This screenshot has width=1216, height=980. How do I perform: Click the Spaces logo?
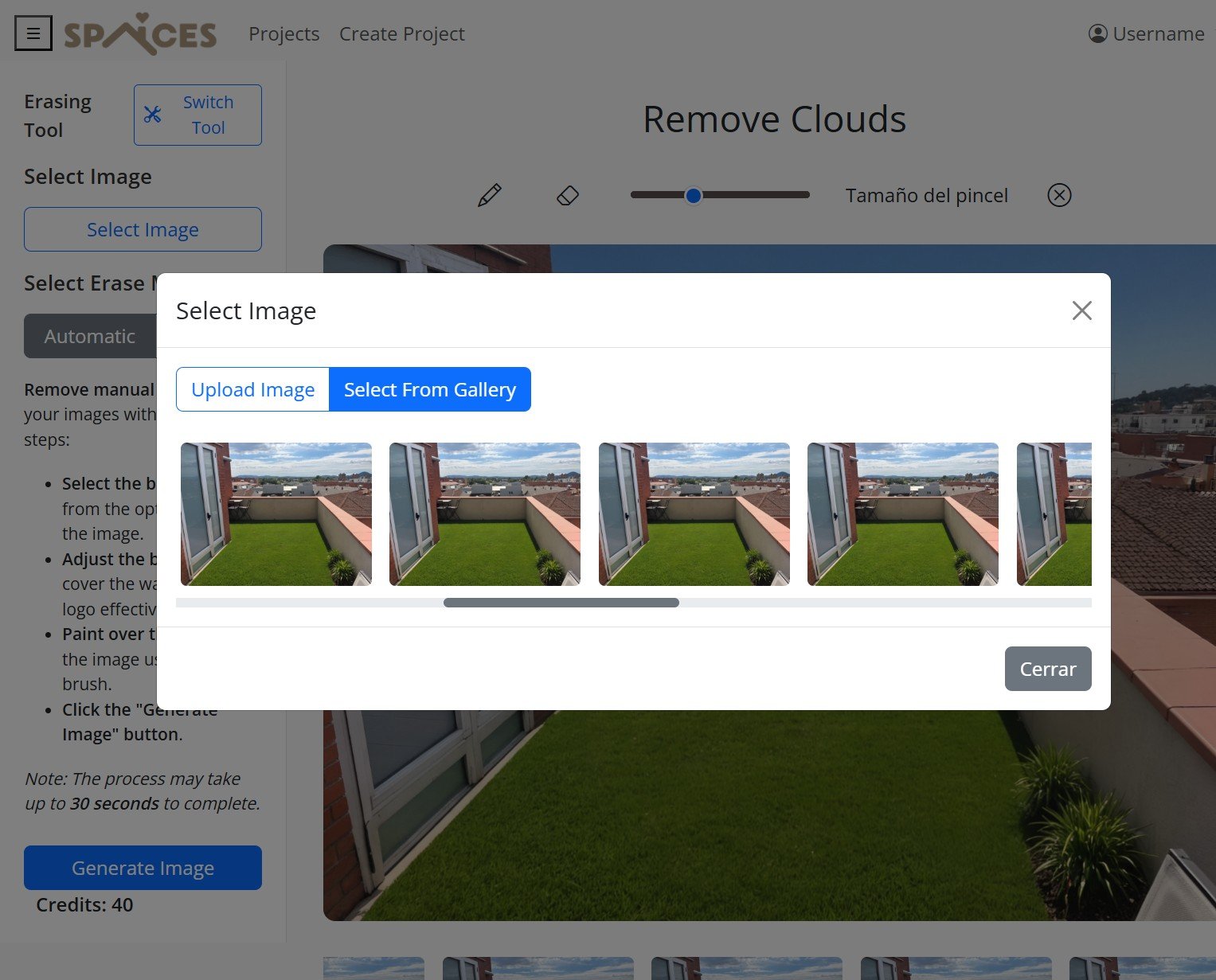coord(140,33)
